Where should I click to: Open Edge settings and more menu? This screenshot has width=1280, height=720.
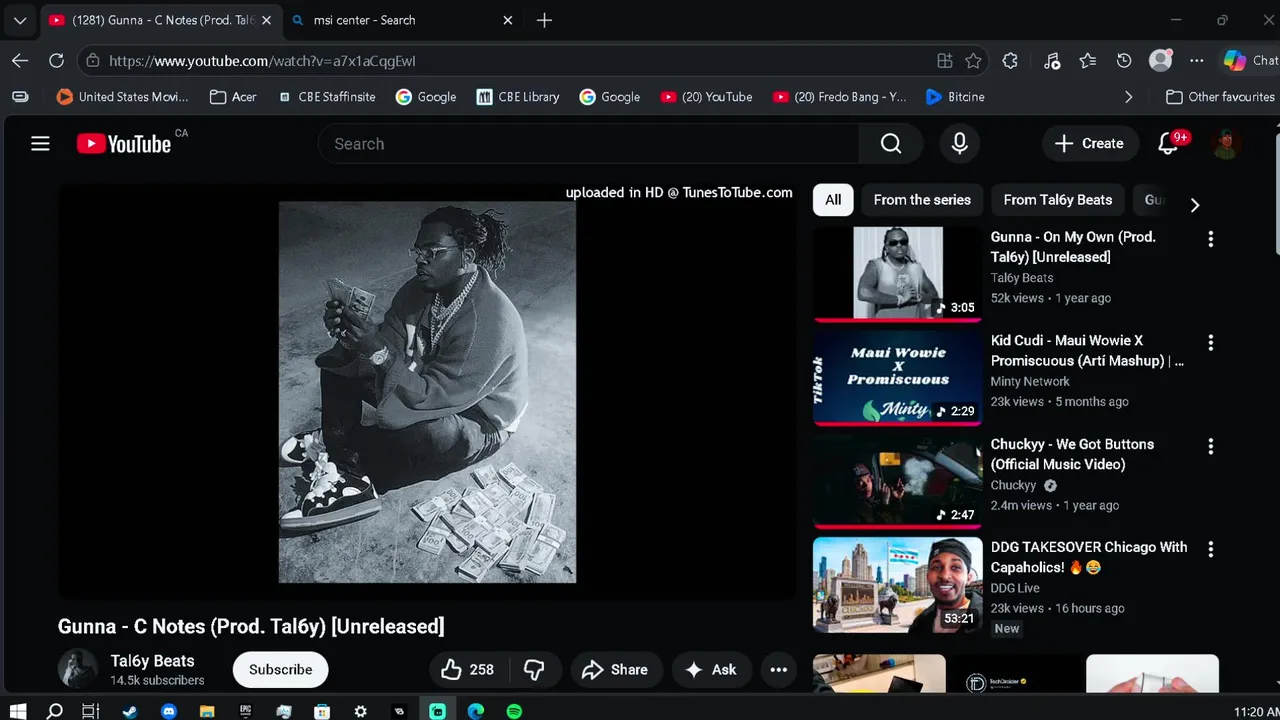tap(1196, 61)
